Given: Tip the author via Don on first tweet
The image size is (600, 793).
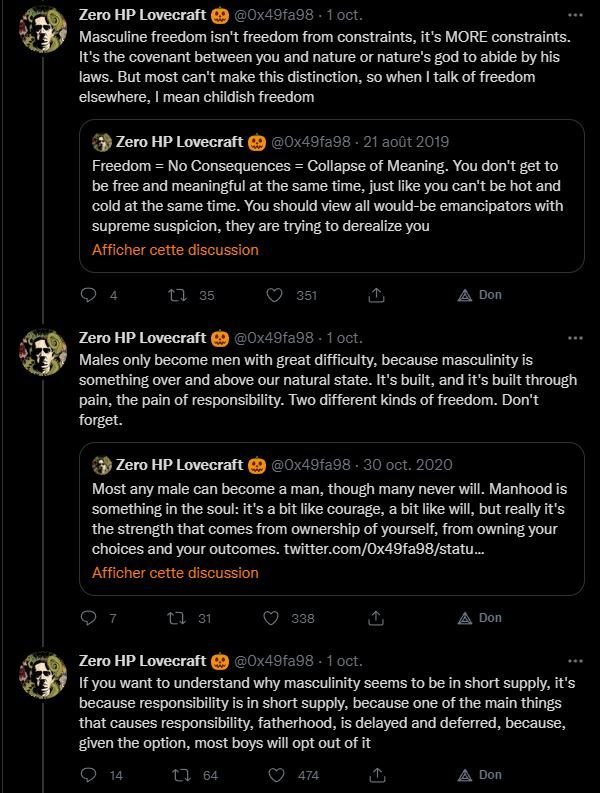Looking at the screenshot, I should coord(480,295).
